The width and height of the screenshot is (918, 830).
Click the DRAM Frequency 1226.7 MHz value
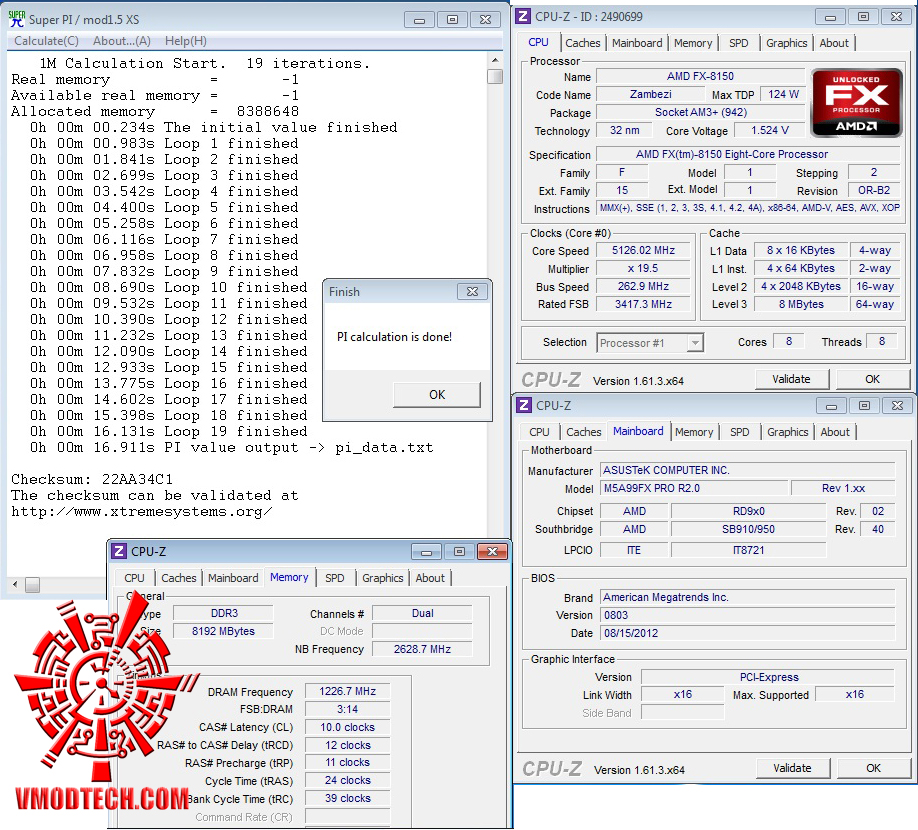[x=347, y=691]
